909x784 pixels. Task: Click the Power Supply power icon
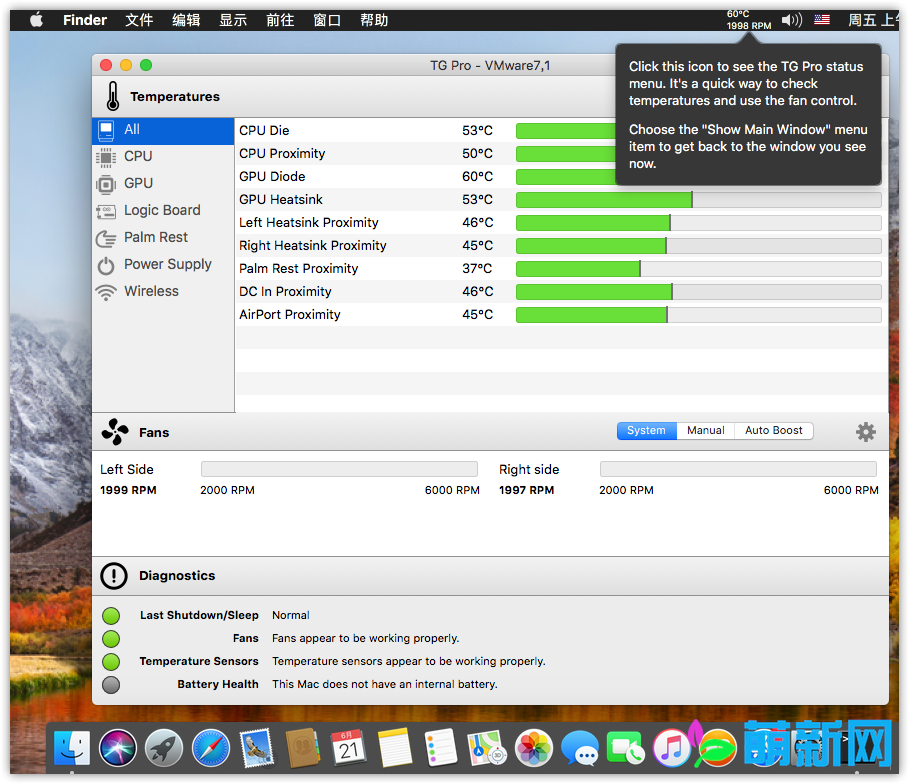(106, 266)
